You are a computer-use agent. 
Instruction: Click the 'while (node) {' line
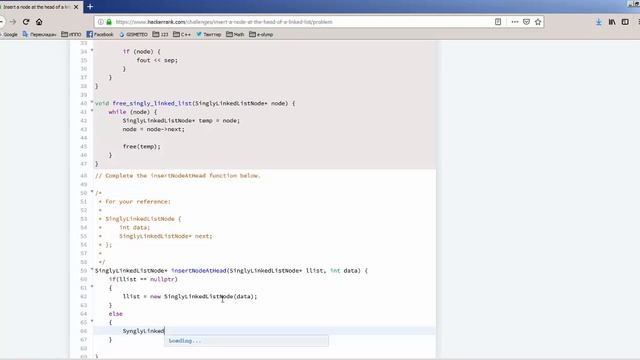pyautogui.click(x=133, y=112)
